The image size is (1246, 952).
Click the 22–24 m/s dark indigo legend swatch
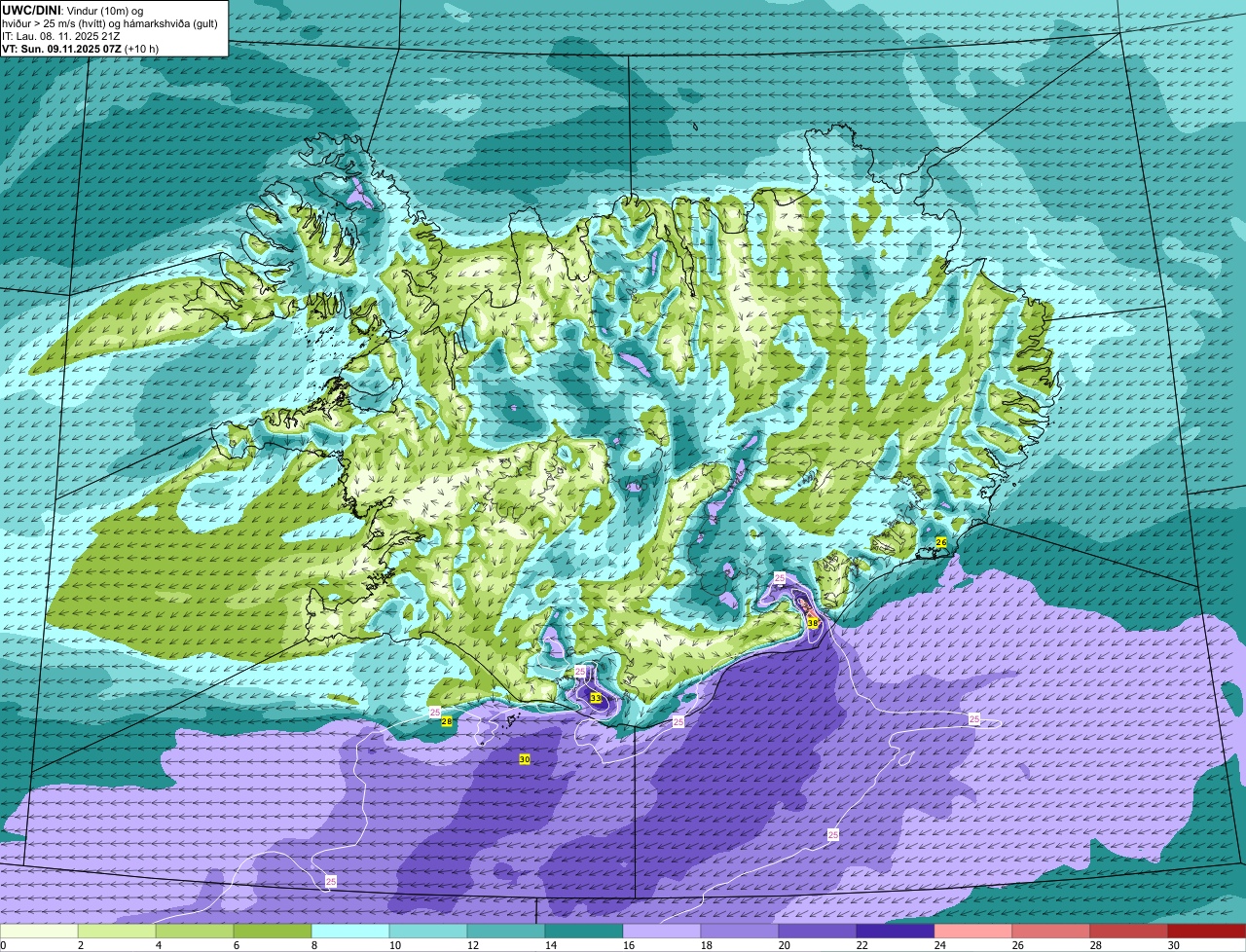tap(896, 931)
